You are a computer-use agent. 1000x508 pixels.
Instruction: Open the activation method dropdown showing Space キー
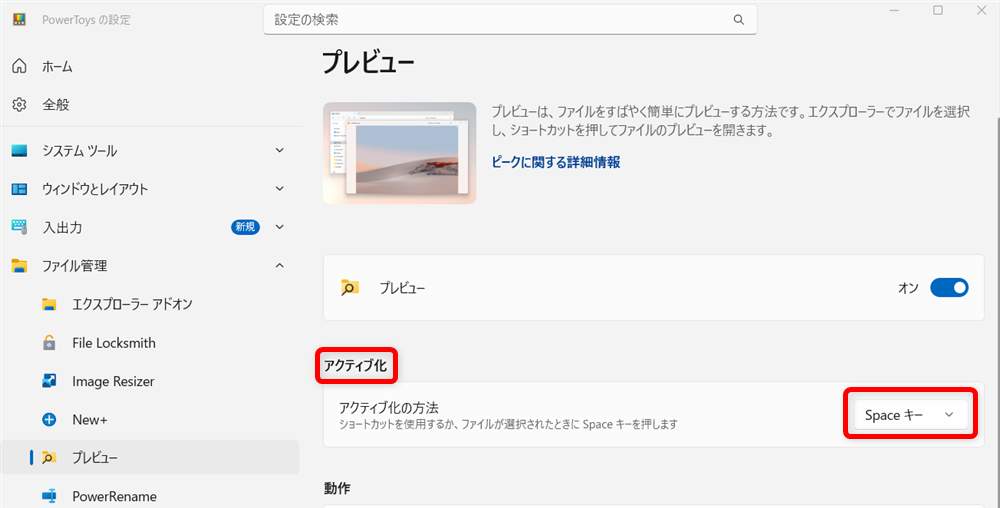(911, 415)
